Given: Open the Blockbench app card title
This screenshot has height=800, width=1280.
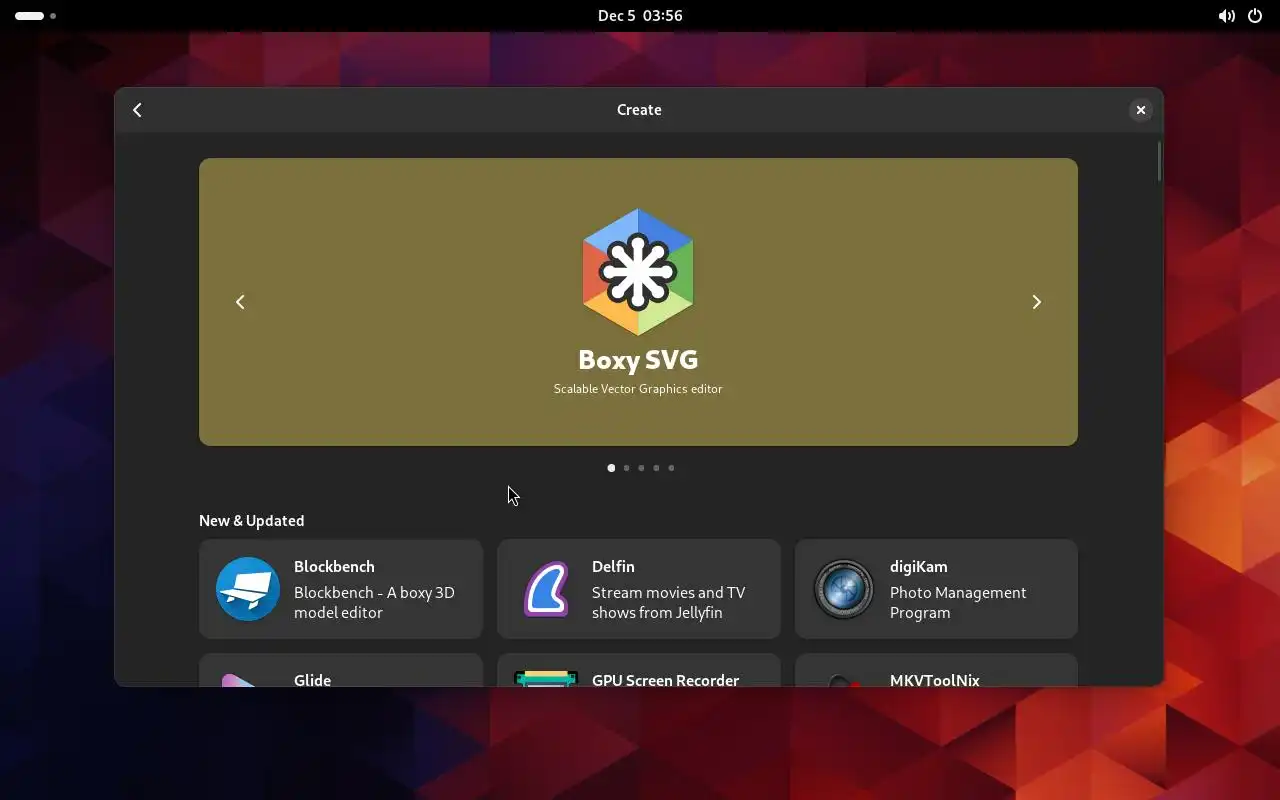Looking at the screenshot, I should tap(334, 566).
